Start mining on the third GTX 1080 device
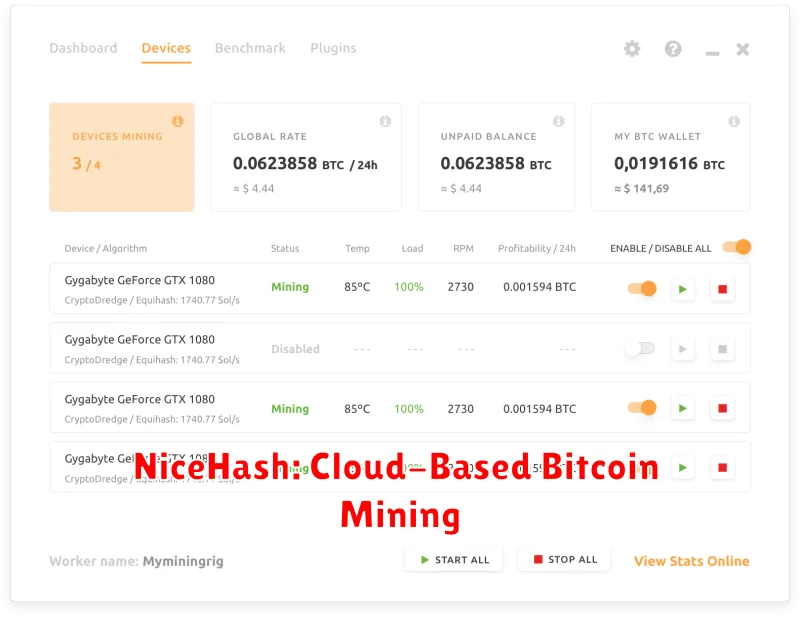 pos(683,408)
